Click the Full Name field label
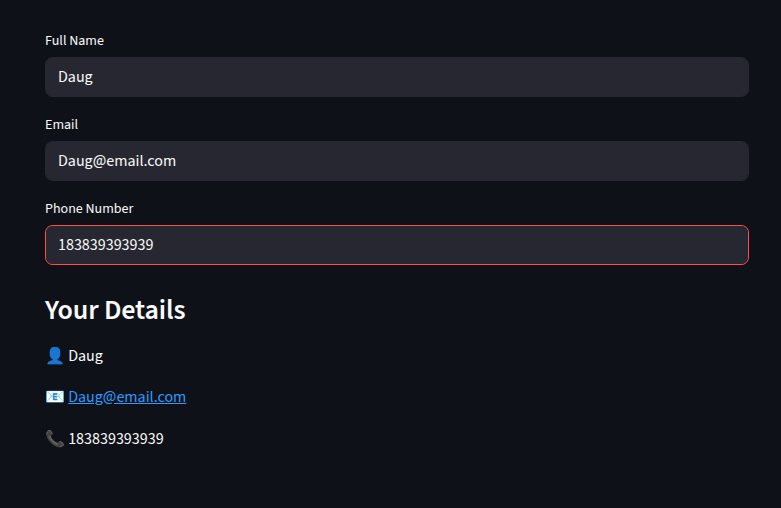Image resolution: width=781 pixels, height=508 pixels. (75, 40)
